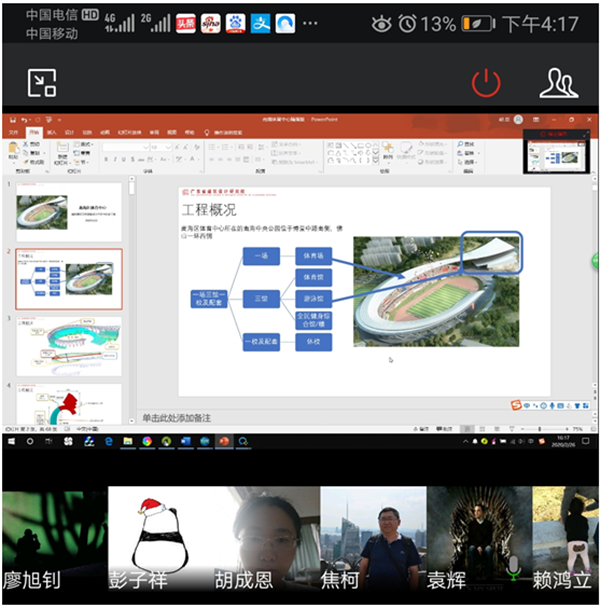600x608 pixels.
Task: Tap the green microphone icon next to 赖鸿立
Action: (514, 568)
